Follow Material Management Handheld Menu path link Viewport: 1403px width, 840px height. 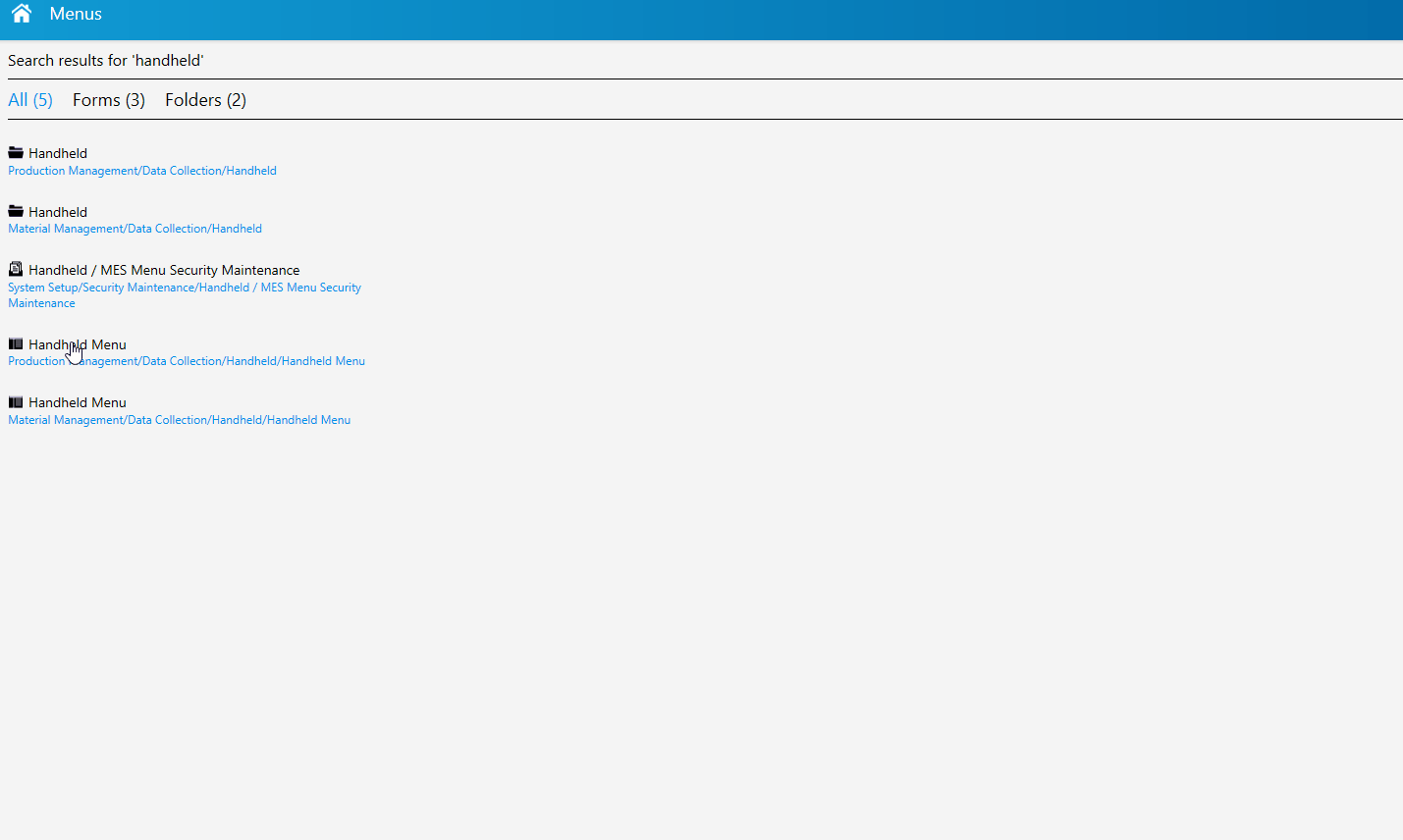tap(180, 420)
